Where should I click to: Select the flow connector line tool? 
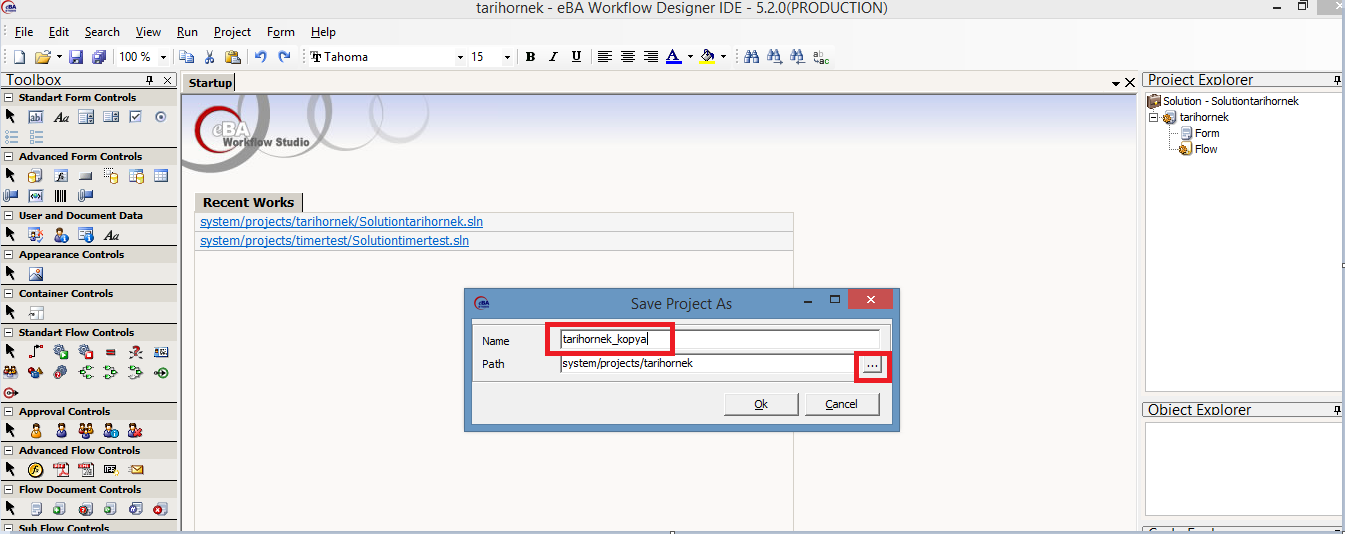point(35,351)
